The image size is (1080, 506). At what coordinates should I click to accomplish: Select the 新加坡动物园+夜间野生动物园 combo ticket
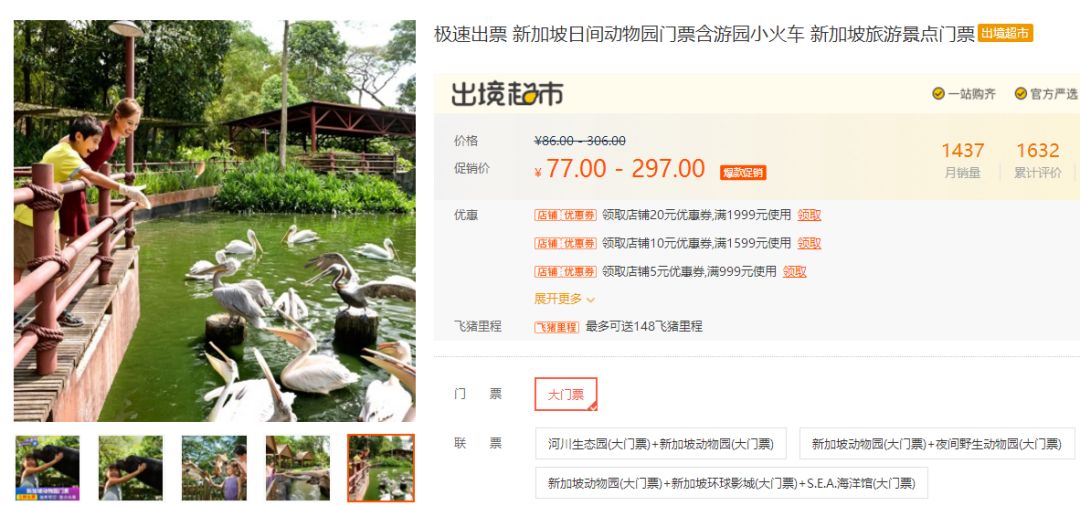(937, 443)
